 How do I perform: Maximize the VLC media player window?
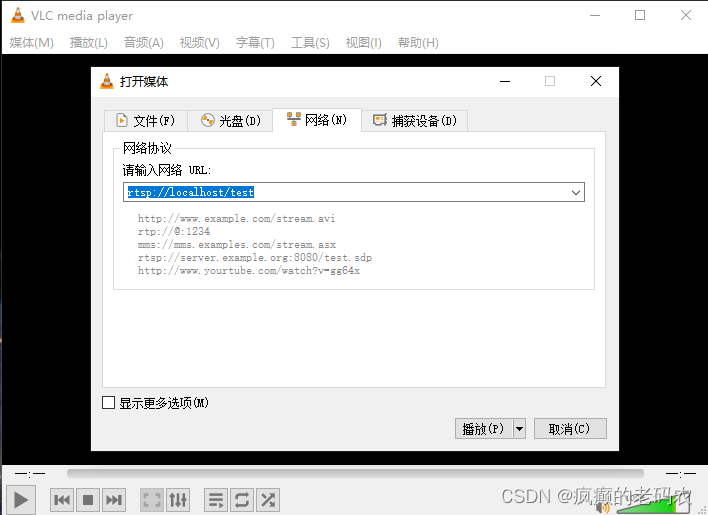pyautogui.click(x=640, y=15)
